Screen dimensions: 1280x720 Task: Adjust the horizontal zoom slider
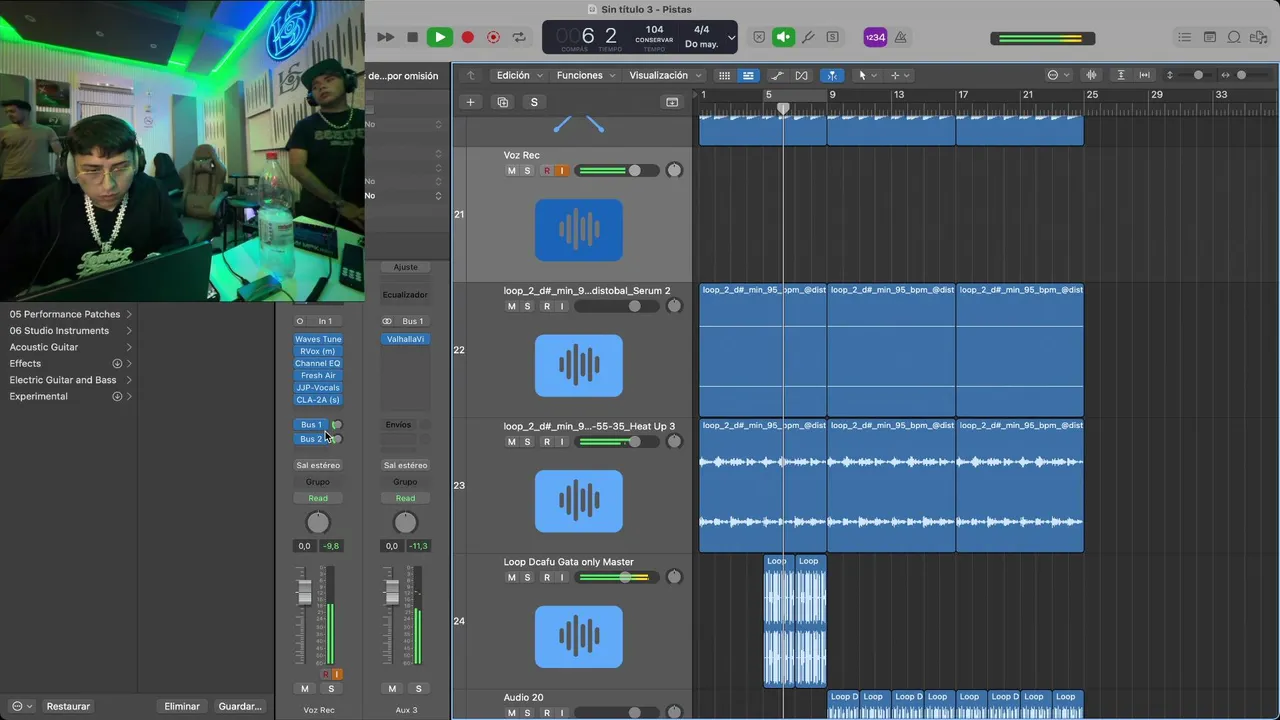coord(1243,75)
